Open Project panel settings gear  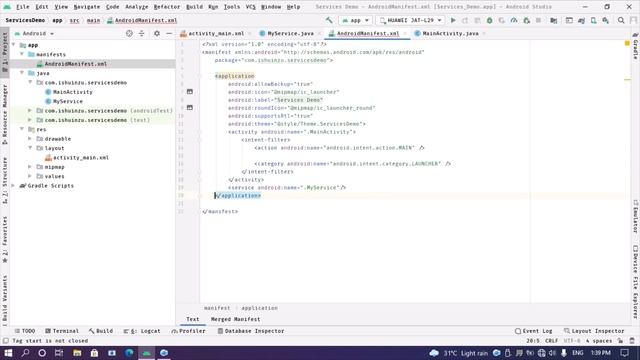click(x=157, y=33)
